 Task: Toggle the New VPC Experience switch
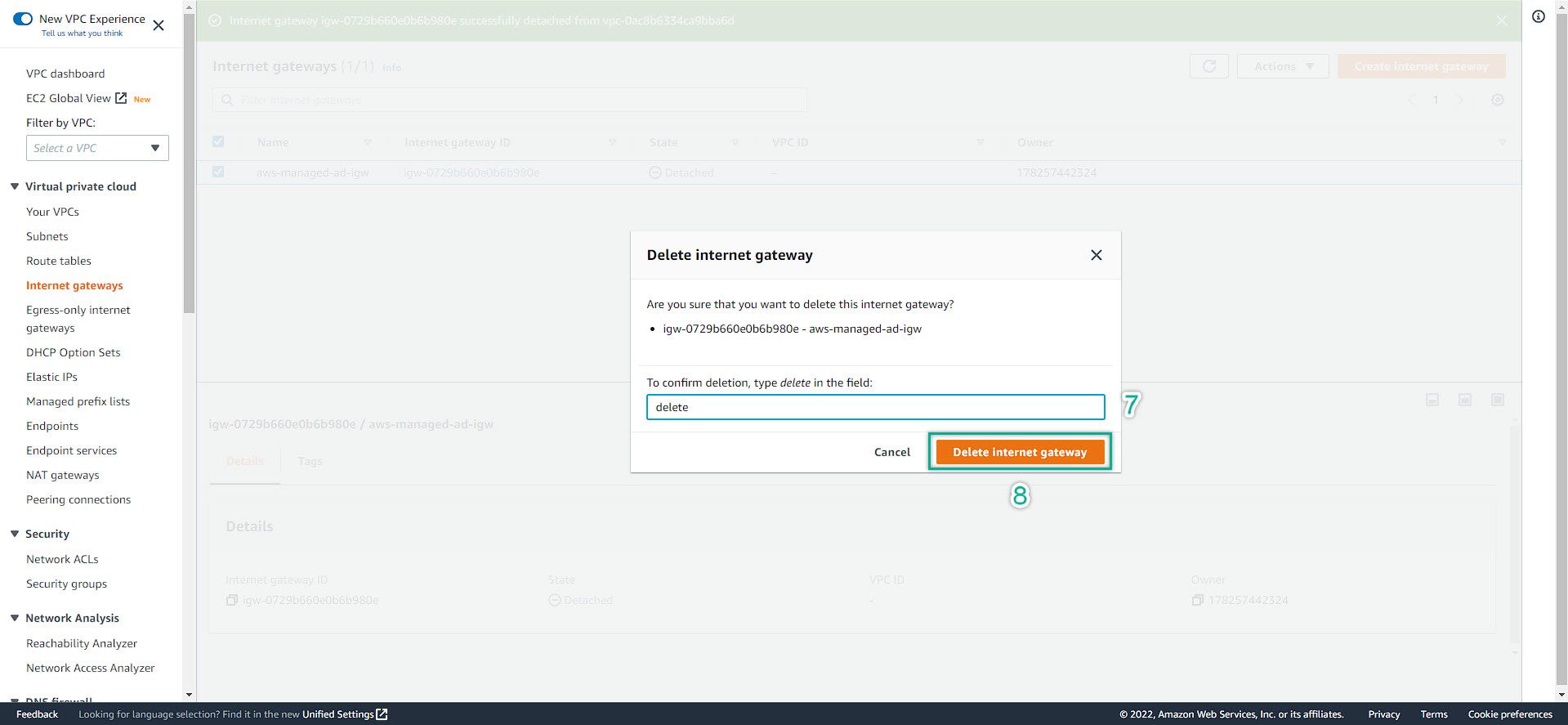[23, 19]
